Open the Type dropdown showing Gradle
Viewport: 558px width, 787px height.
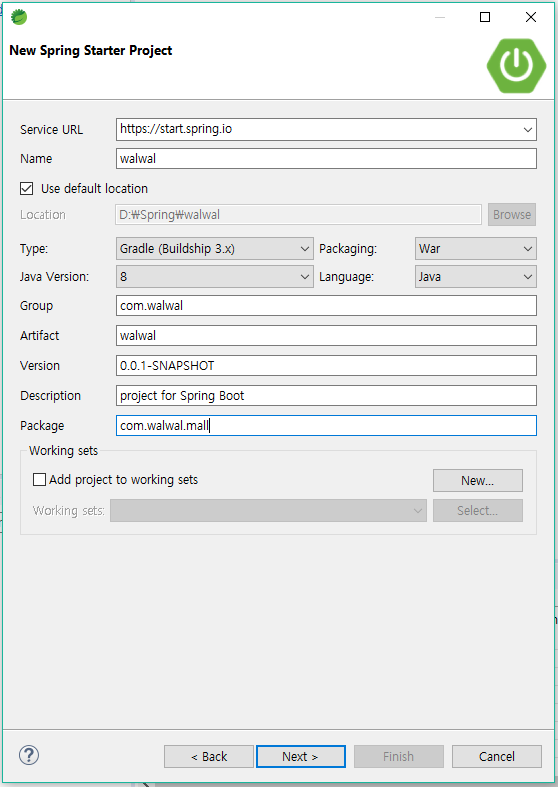[215, 248]
